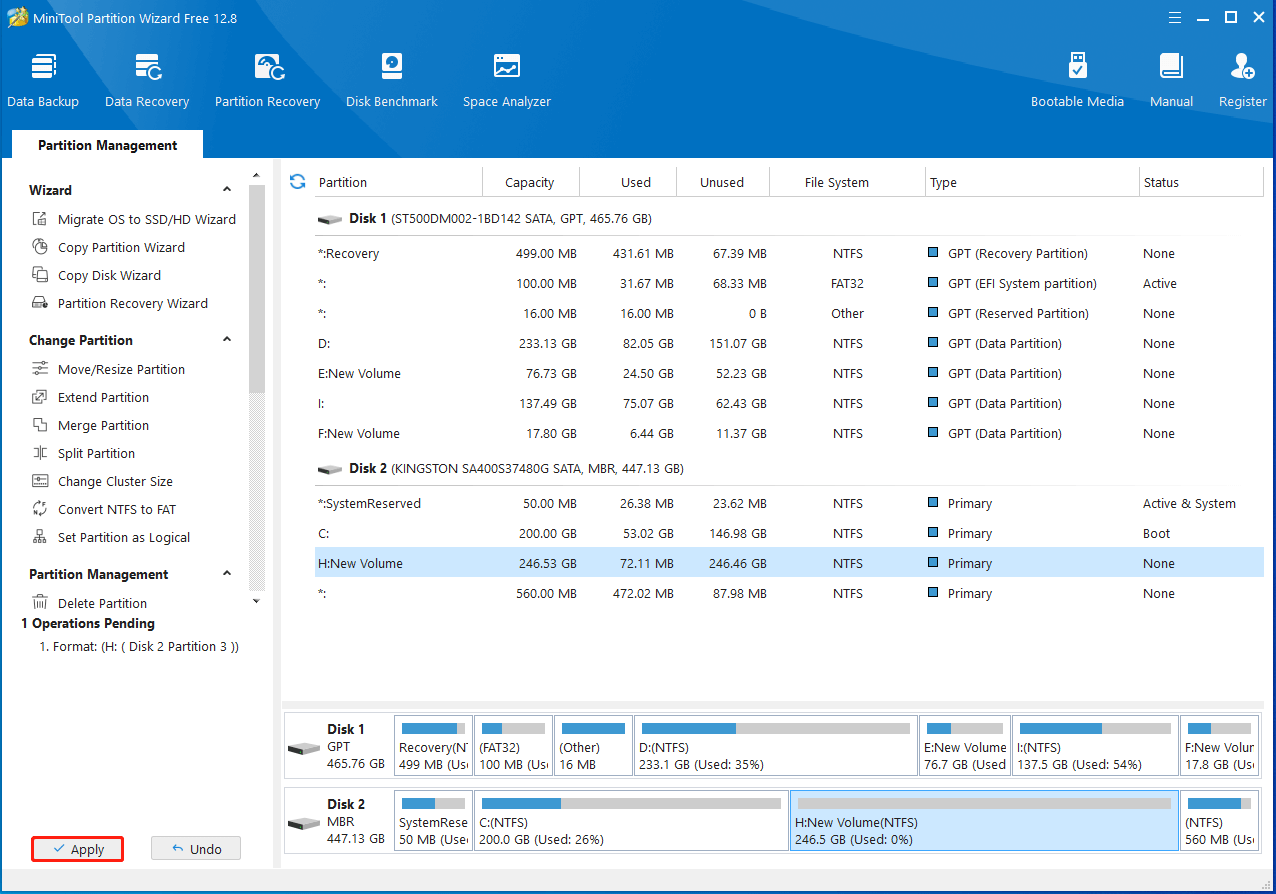
Task: Open the Space Analyzer tool
Action: coord(507,80)
